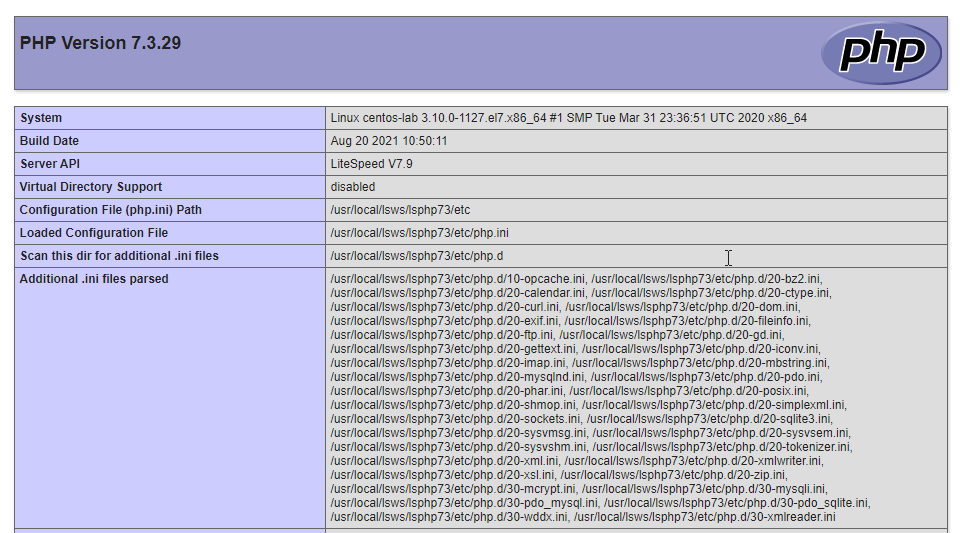Click the 20-iconv.ini file path
This screenshot has height=533, width=963.
pyautogui.click(x=700, y=349)
